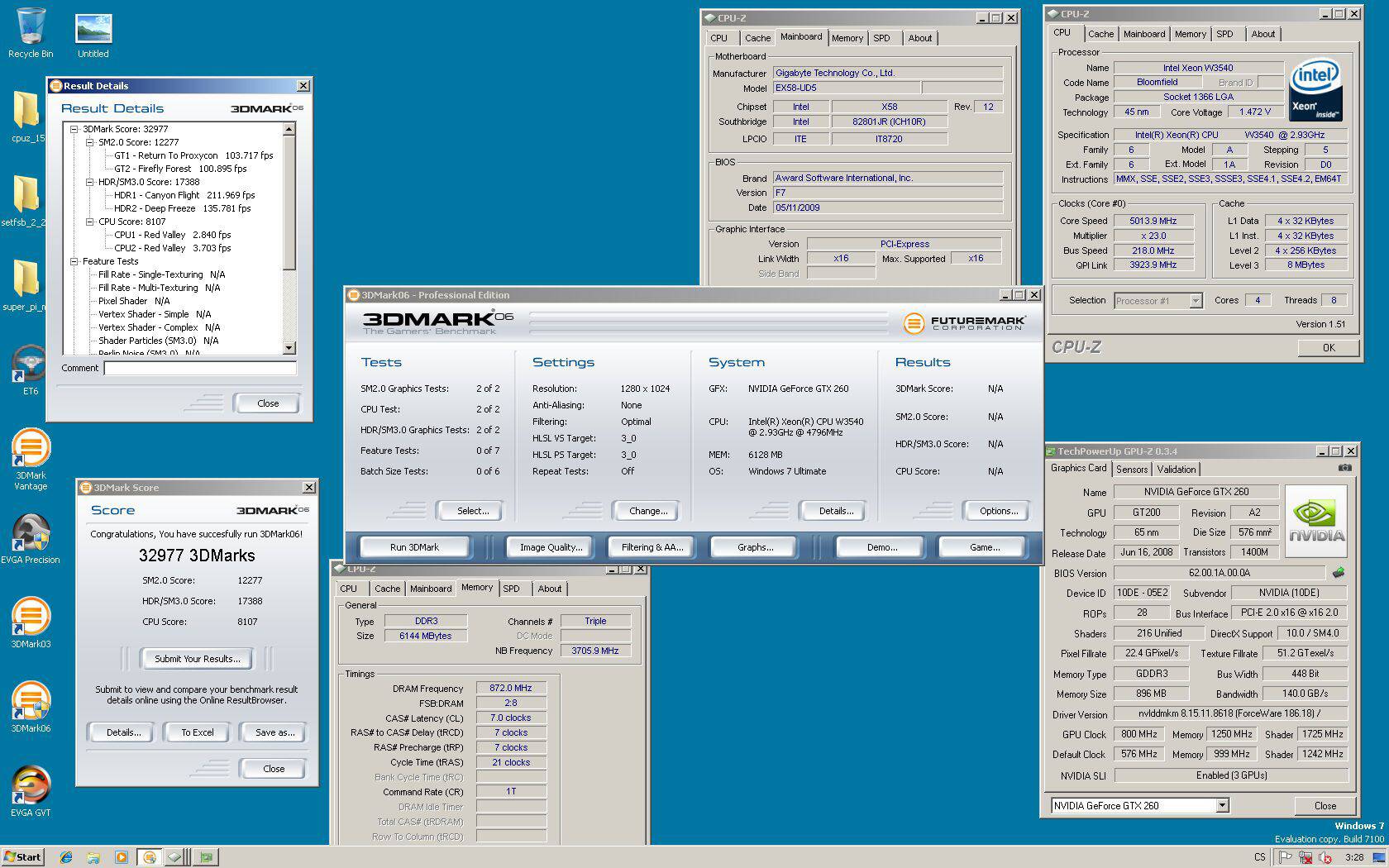Screen dimensions: 1389x868
Task: Click the 3DMark06 taskbar button
Action: click(x=150, y=857)
